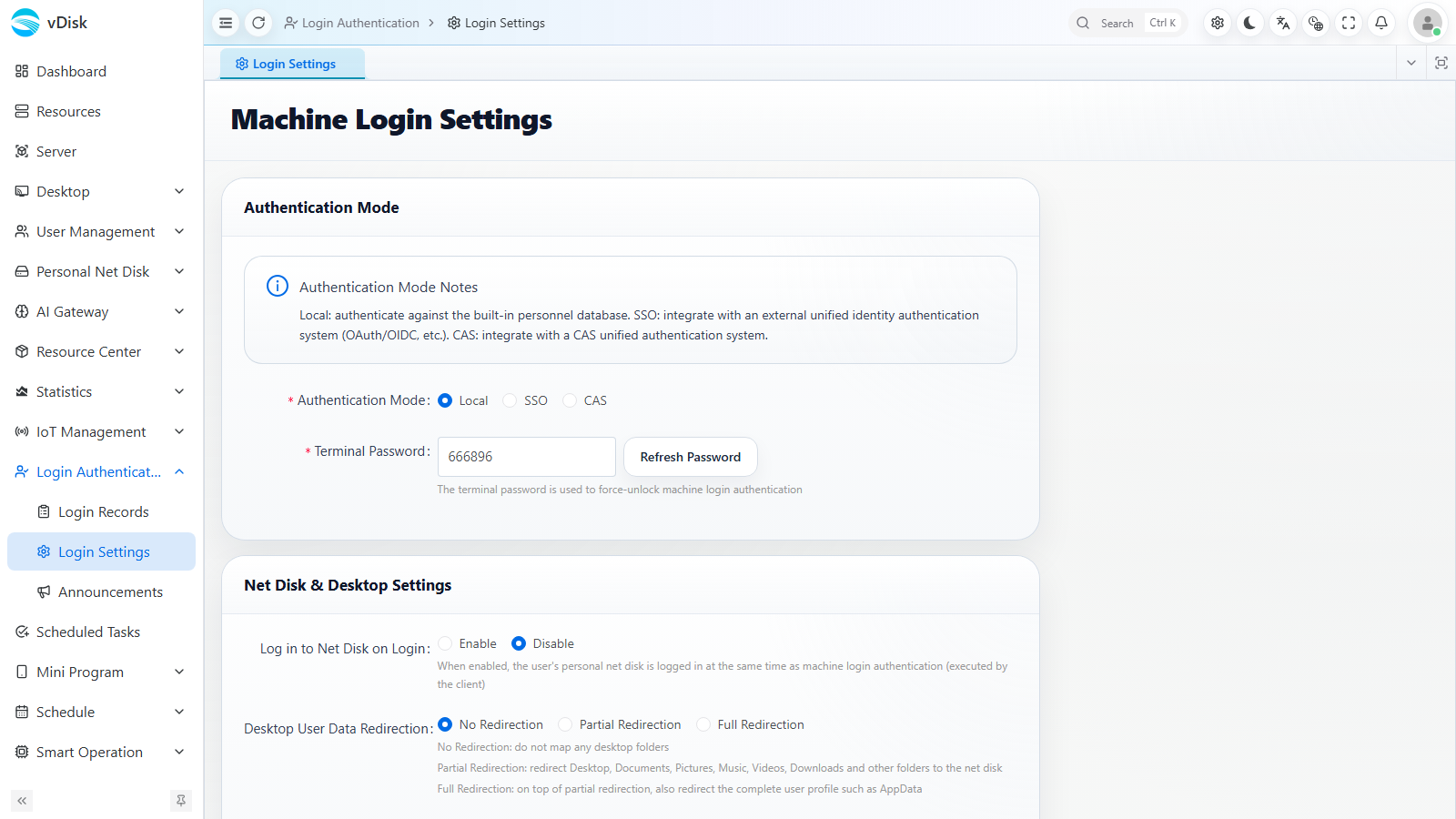Open the header settings gear icon
The width and height of the screenshot is (1456, 819).
coord(1218,23)
